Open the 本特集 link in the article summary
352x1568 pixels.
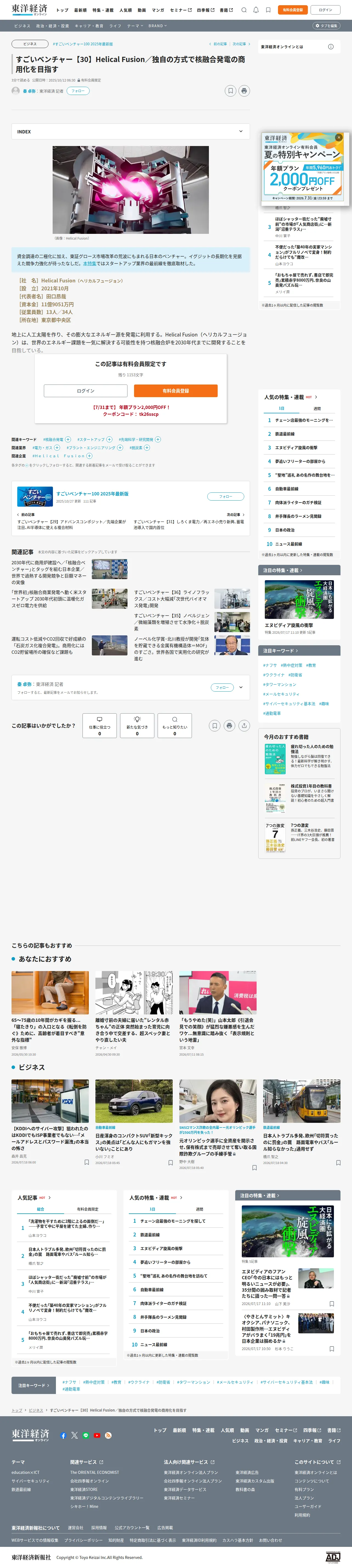click(x=89, y=263)
